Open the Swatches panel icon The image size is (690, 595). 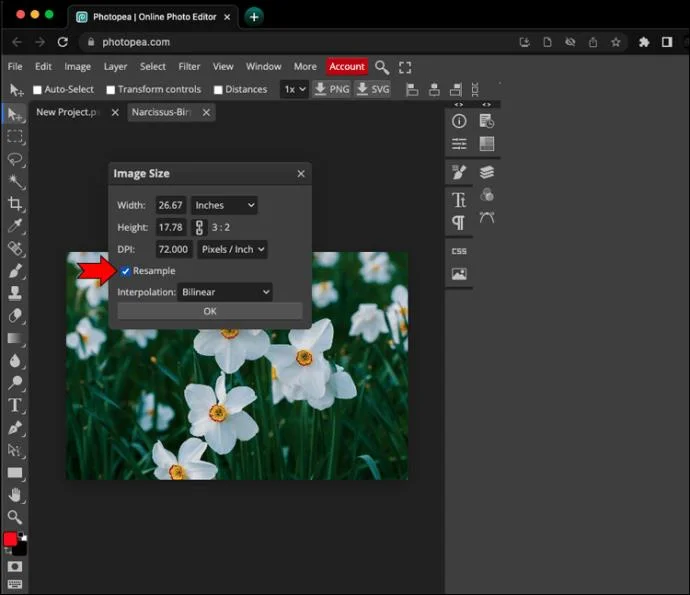point(487,144)
